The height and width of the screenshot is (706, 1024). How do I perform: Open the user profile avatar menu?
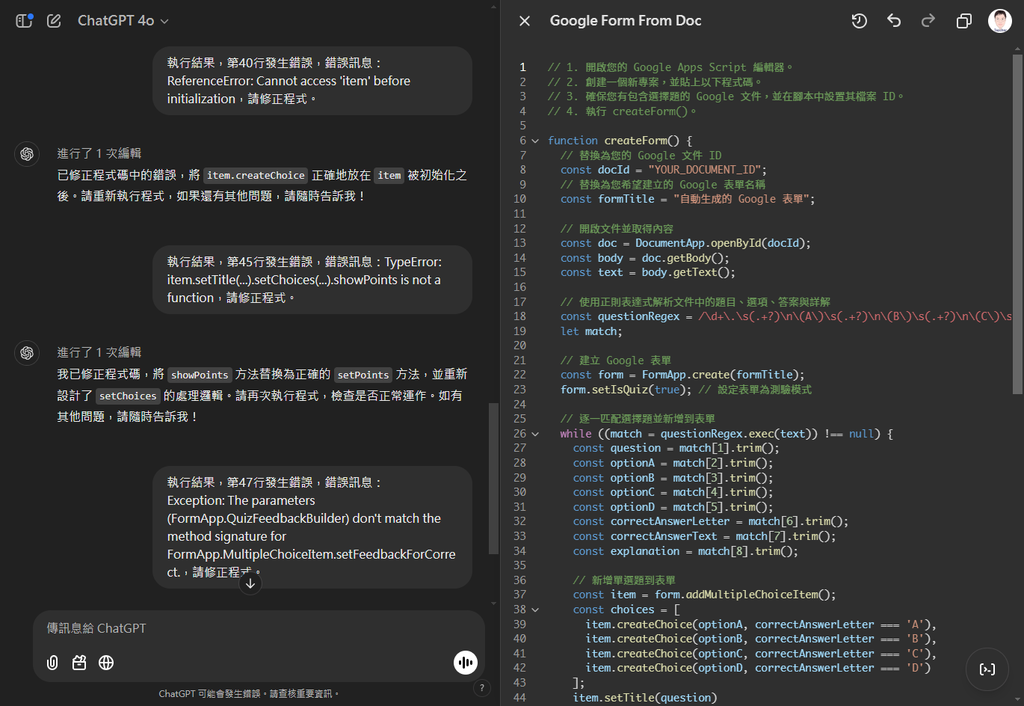point(999,21)
